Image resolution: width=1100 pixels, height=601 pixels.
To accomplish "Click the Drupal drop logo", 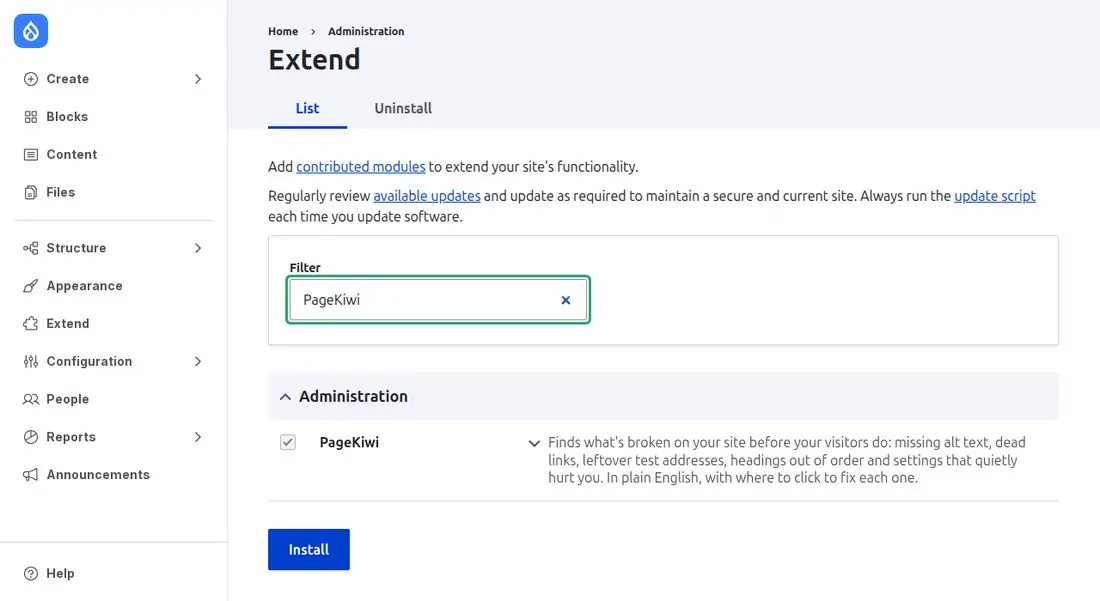I will [x=31, y=31].
